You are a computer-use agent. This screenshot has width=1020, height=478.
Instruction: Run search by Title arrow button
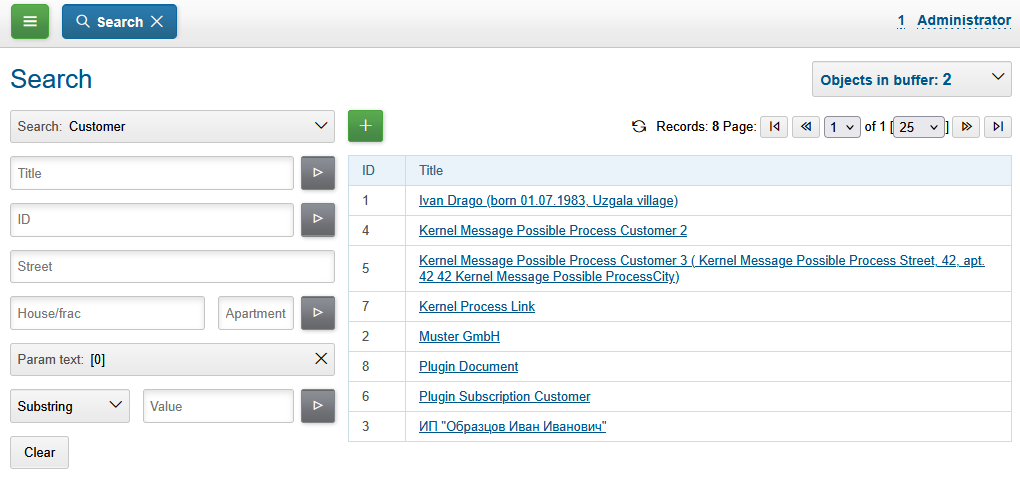pyautogui.click(x=318, y=173)
